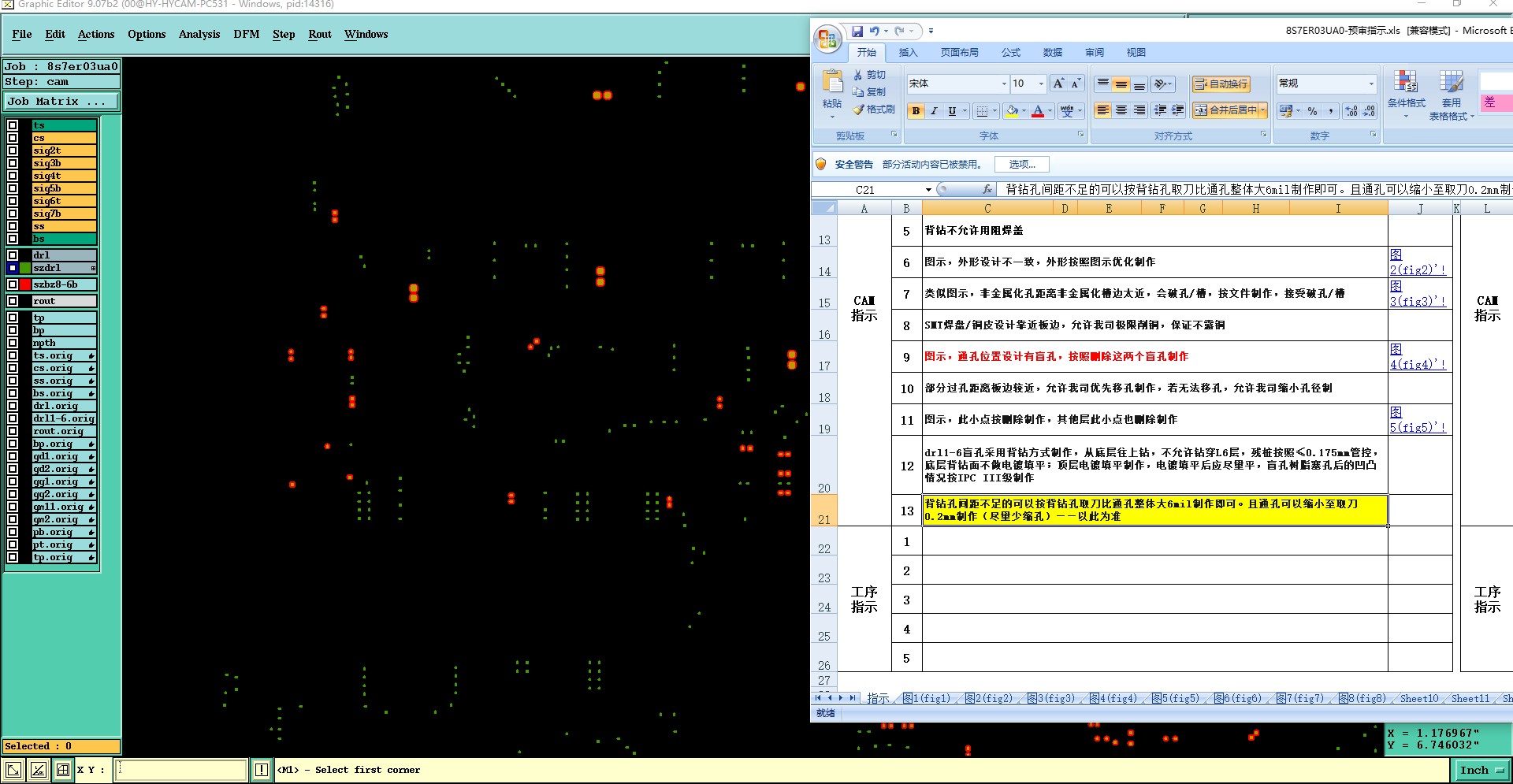Toggle Underline formatting in Excel
The width and height of the screenshot is (1513, 784).
pyautogui.click(x=952, y=111)
